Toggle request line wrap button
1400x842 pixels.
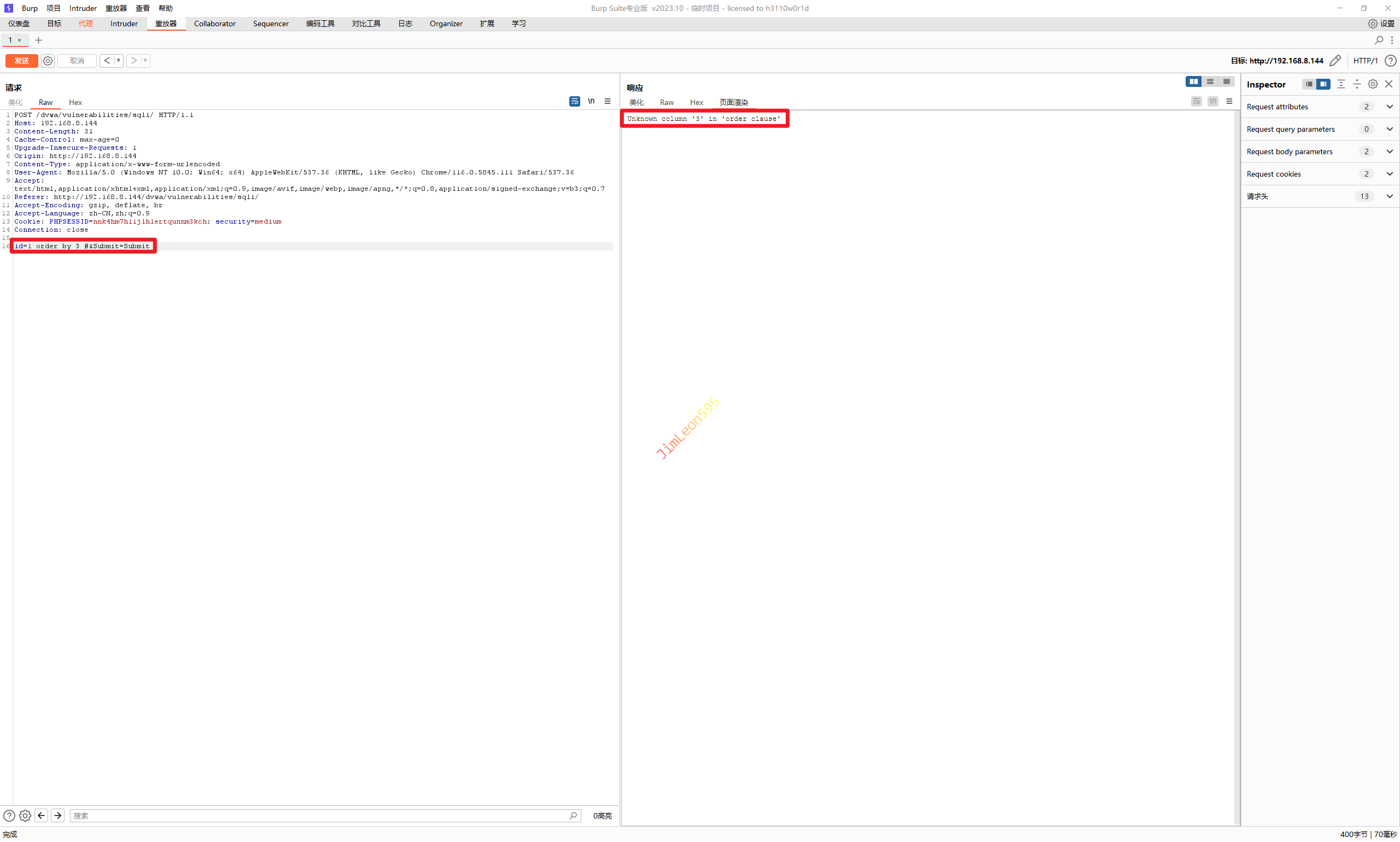tap(574, 101)
